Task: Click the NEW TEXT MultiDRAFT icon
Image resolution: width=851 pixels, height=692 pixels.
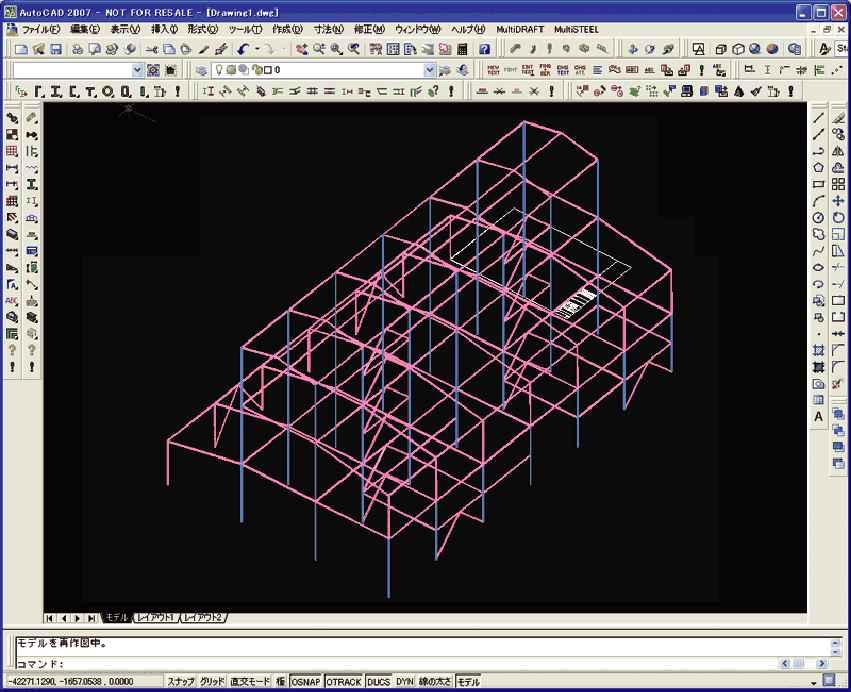Action: [493, 70]
